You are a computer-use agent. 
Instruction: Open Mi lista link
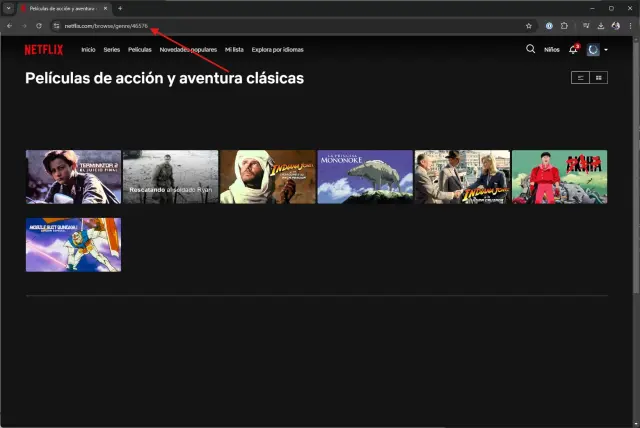234,49
